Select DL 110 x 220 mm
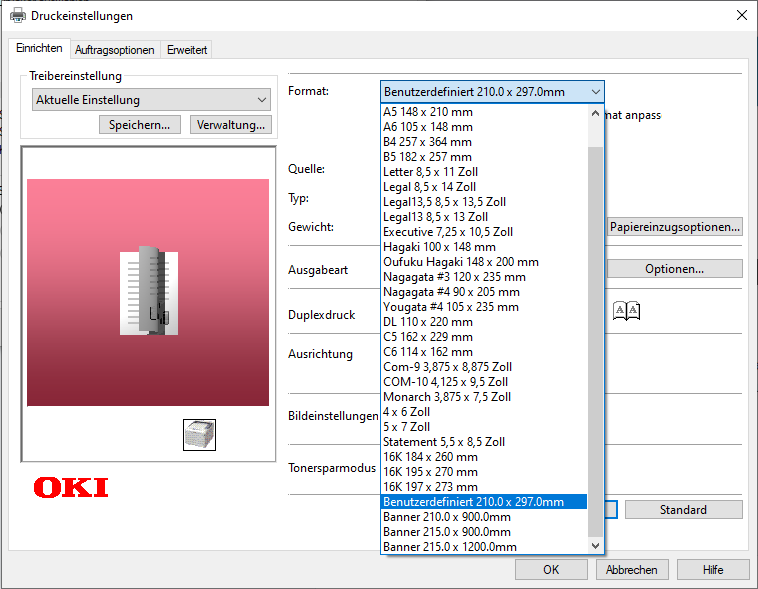The image size is (758, 589). click(484, 322)
